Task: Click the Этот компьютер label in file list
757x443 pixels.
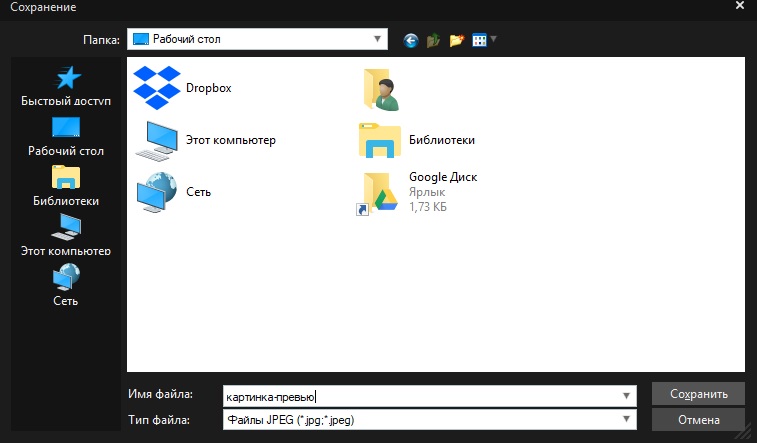Action: [x=231, y=140]
